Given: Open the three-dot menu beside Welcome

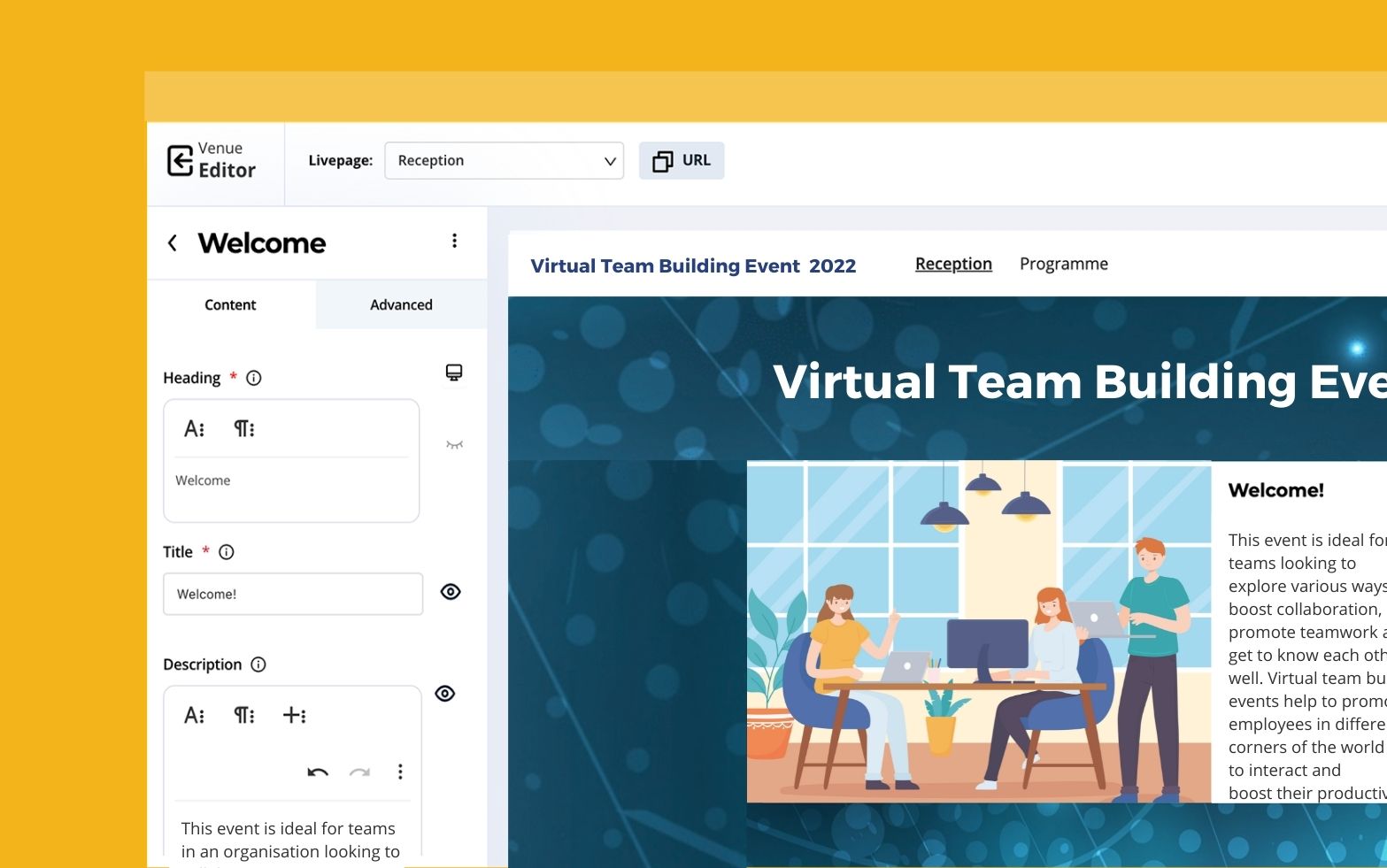Looking at the screenshot, I should [454, 240].
